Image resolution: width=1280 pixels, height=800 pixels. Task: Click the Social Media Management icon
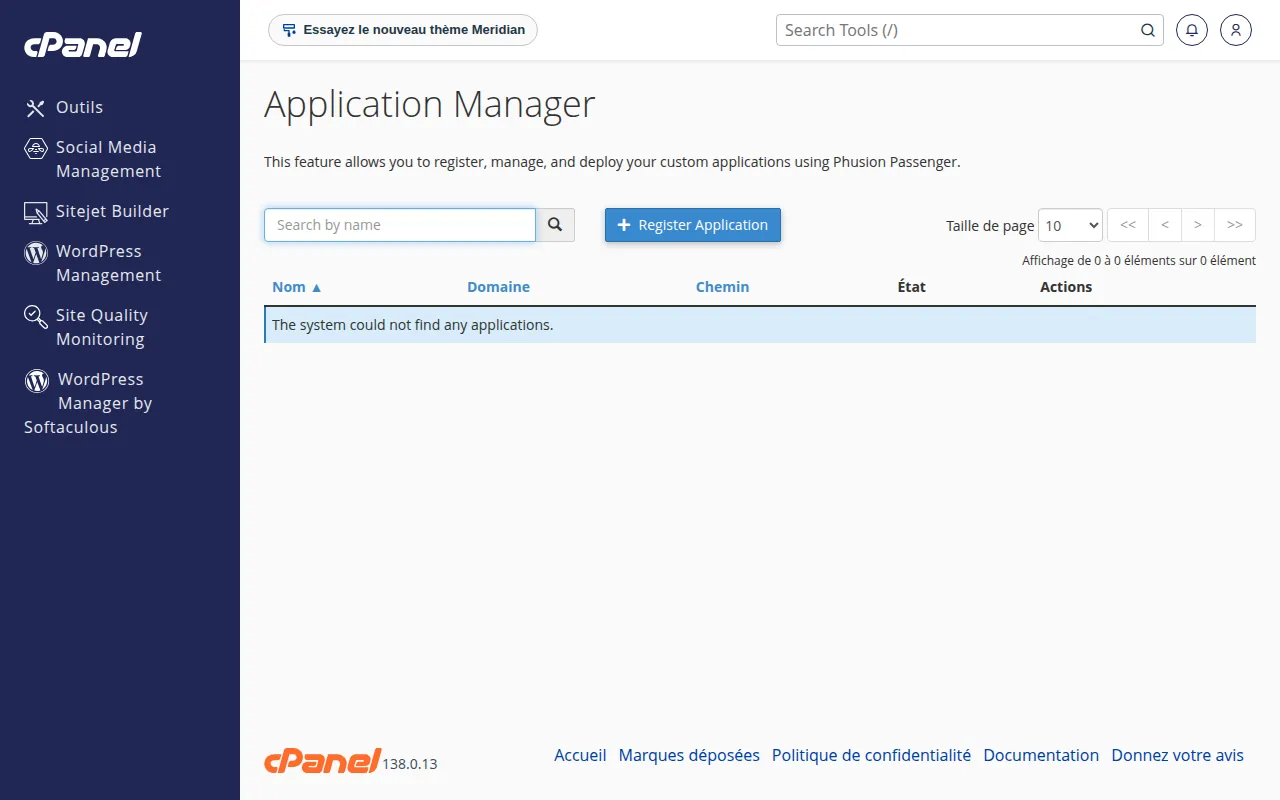36,149
